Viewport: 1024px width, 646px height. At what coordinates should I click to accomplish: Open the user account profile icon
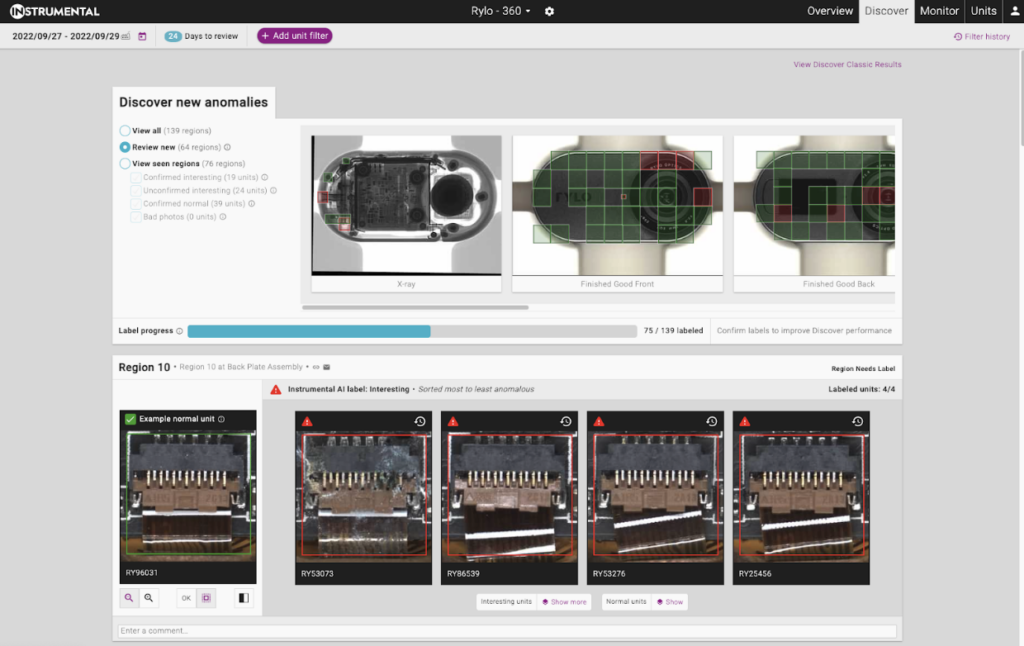pos(1013,11)
